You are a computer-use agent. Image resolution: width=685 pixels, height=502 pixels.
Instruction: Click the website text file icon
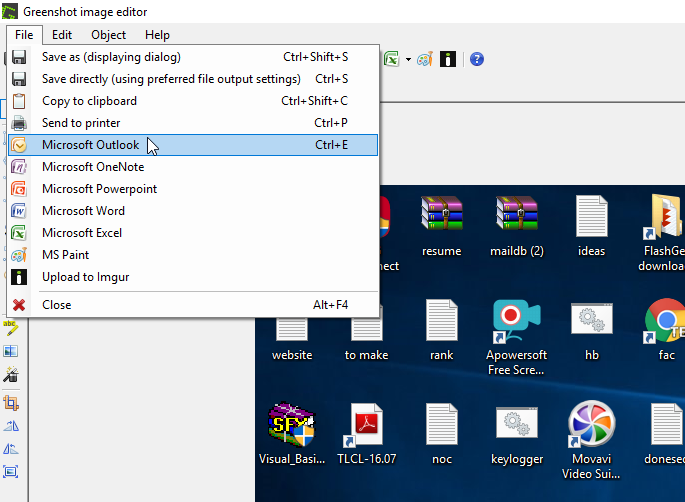pos(292,329)
